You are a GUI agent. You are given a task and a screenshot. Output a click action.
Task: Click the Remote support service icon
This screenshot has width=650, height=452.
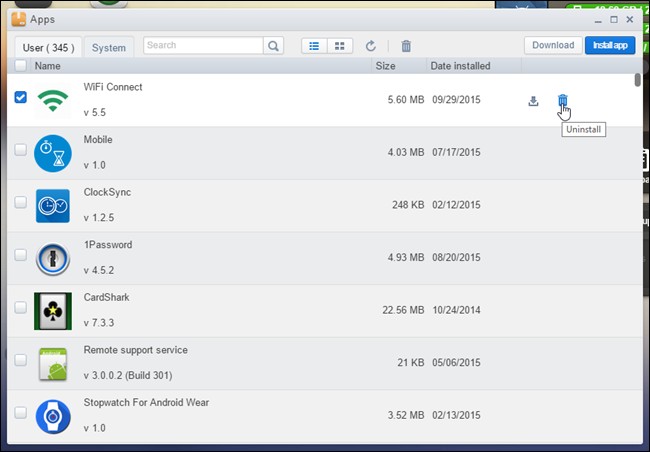(x=53, y=364)
